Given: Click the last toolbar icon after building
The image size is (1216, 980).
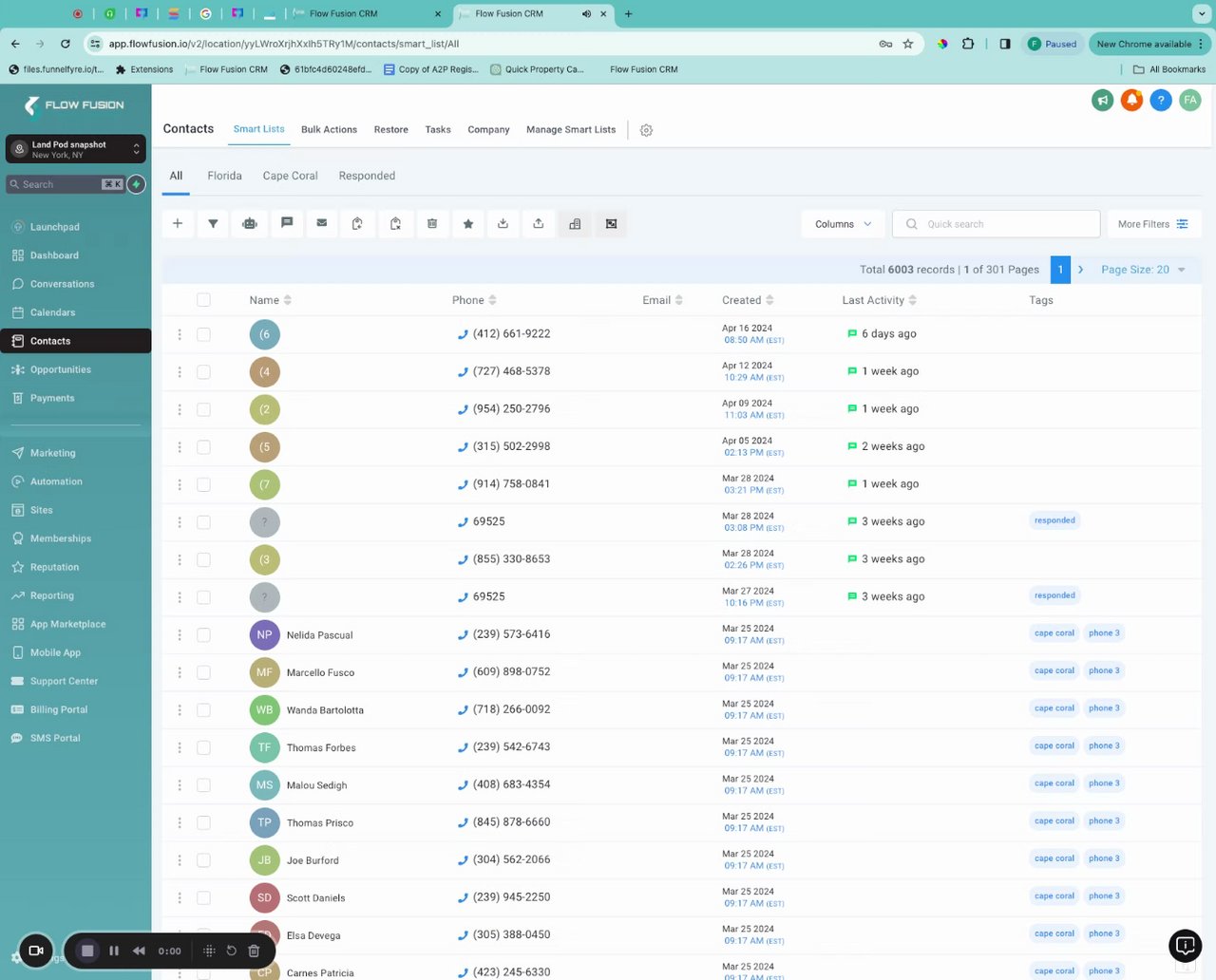Looking at the screenshot, I should click(x=611, y=224).
